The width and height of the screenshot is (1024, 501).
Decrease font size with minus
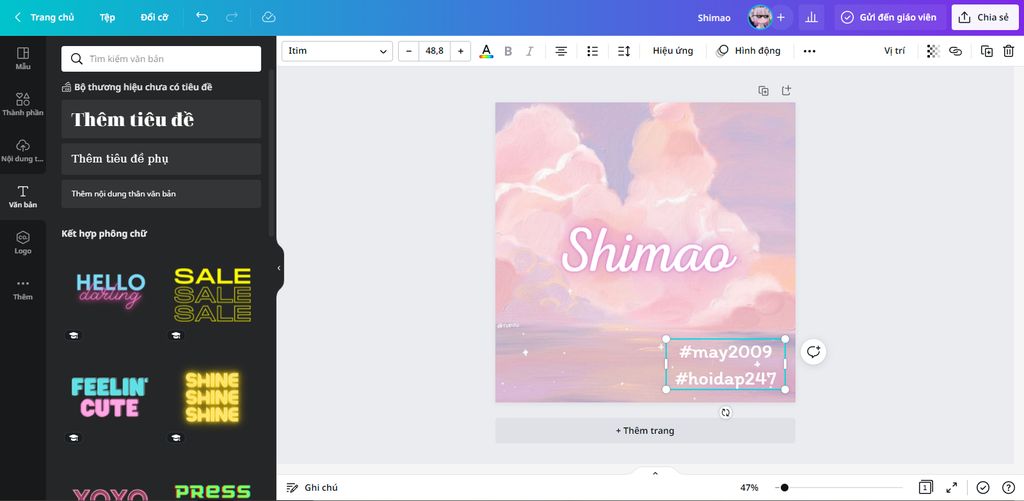pos(409,51)
